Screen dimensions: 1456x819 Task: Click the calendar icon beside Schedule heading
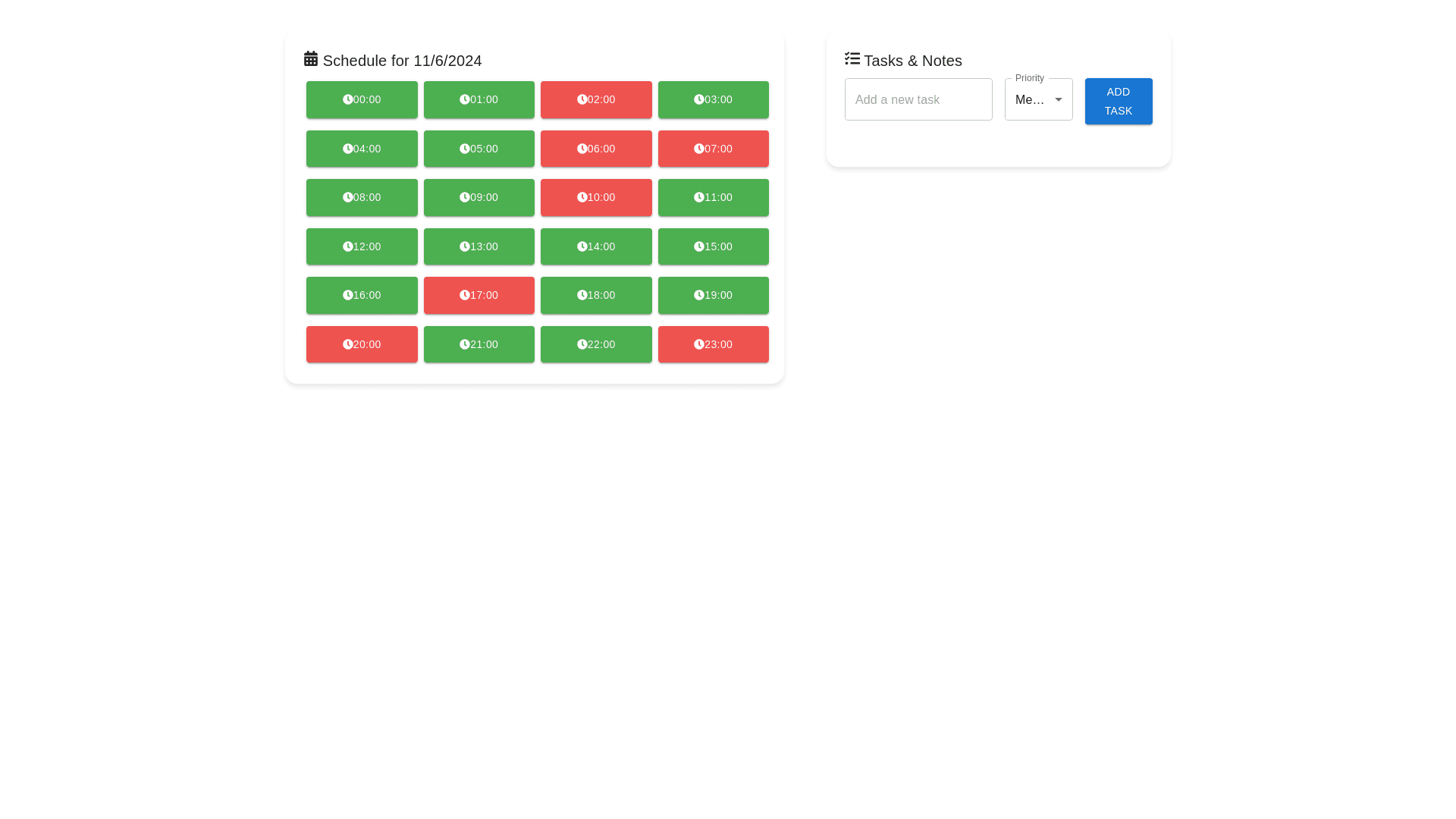point(310,58)
